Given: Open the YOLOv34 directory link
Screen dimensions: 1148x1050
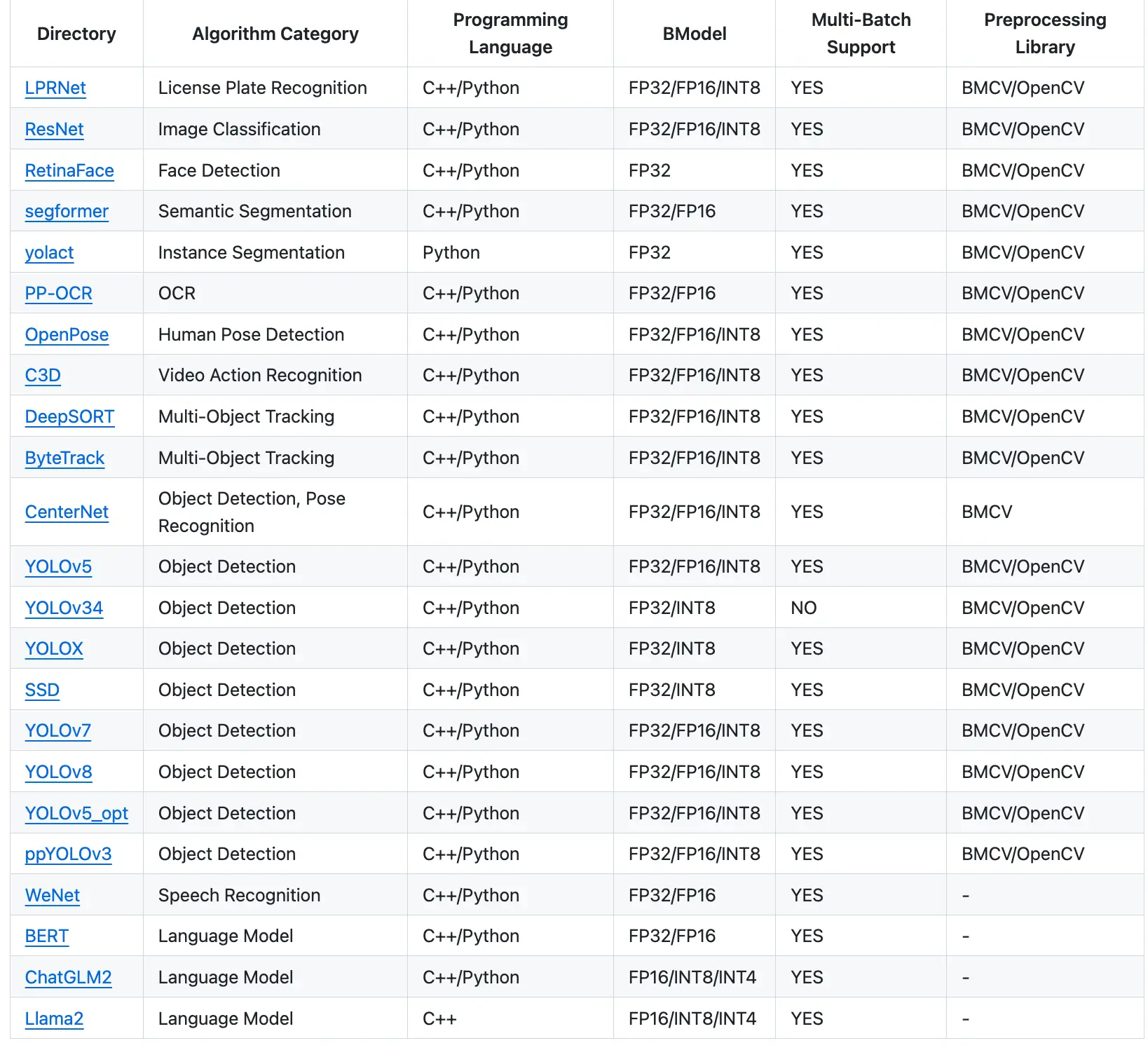Looking at the screenshot, I should pyautogui.click(x=64, y=608).
